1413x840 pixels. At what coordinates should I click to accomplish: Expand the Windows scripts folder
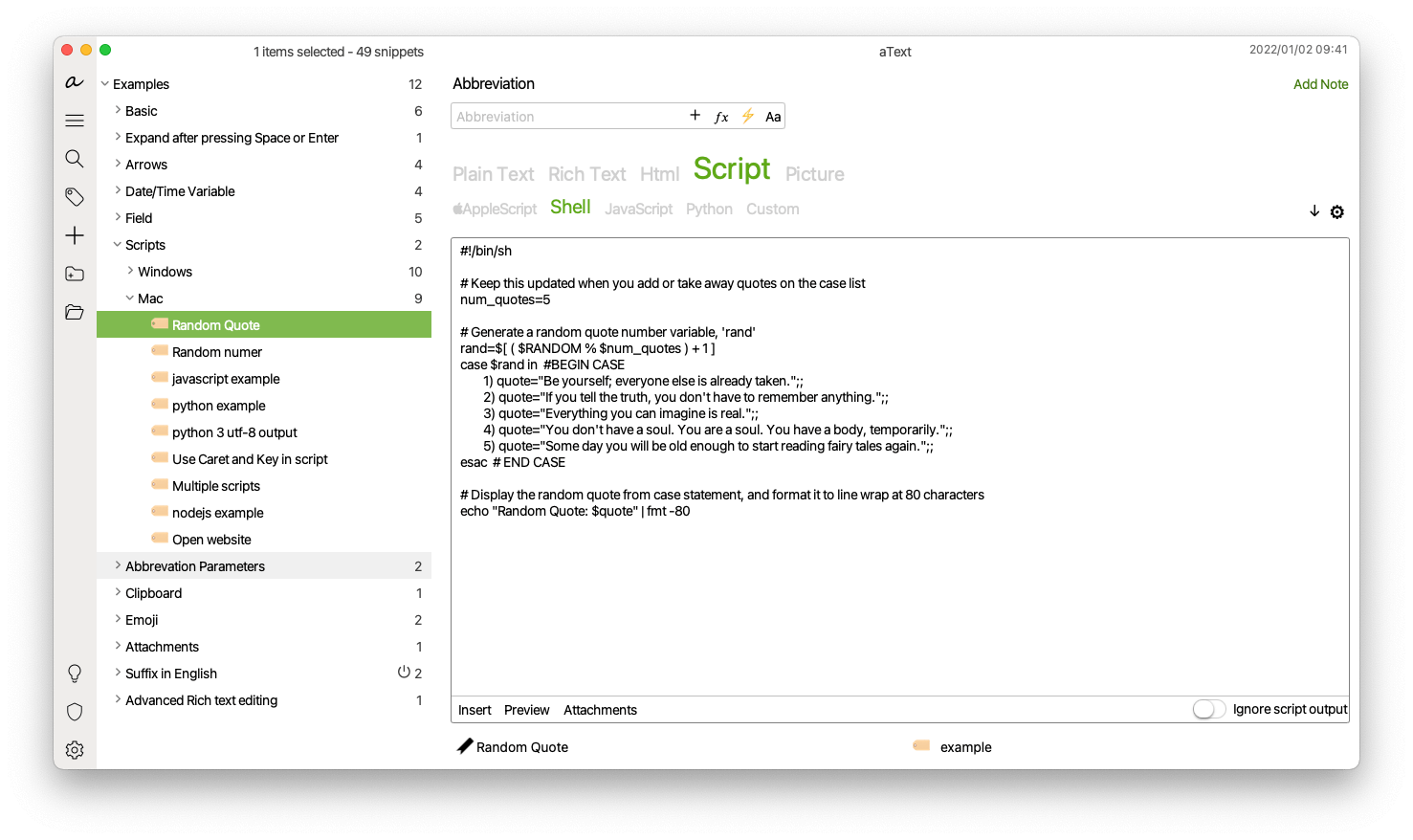tap(130, 272)
